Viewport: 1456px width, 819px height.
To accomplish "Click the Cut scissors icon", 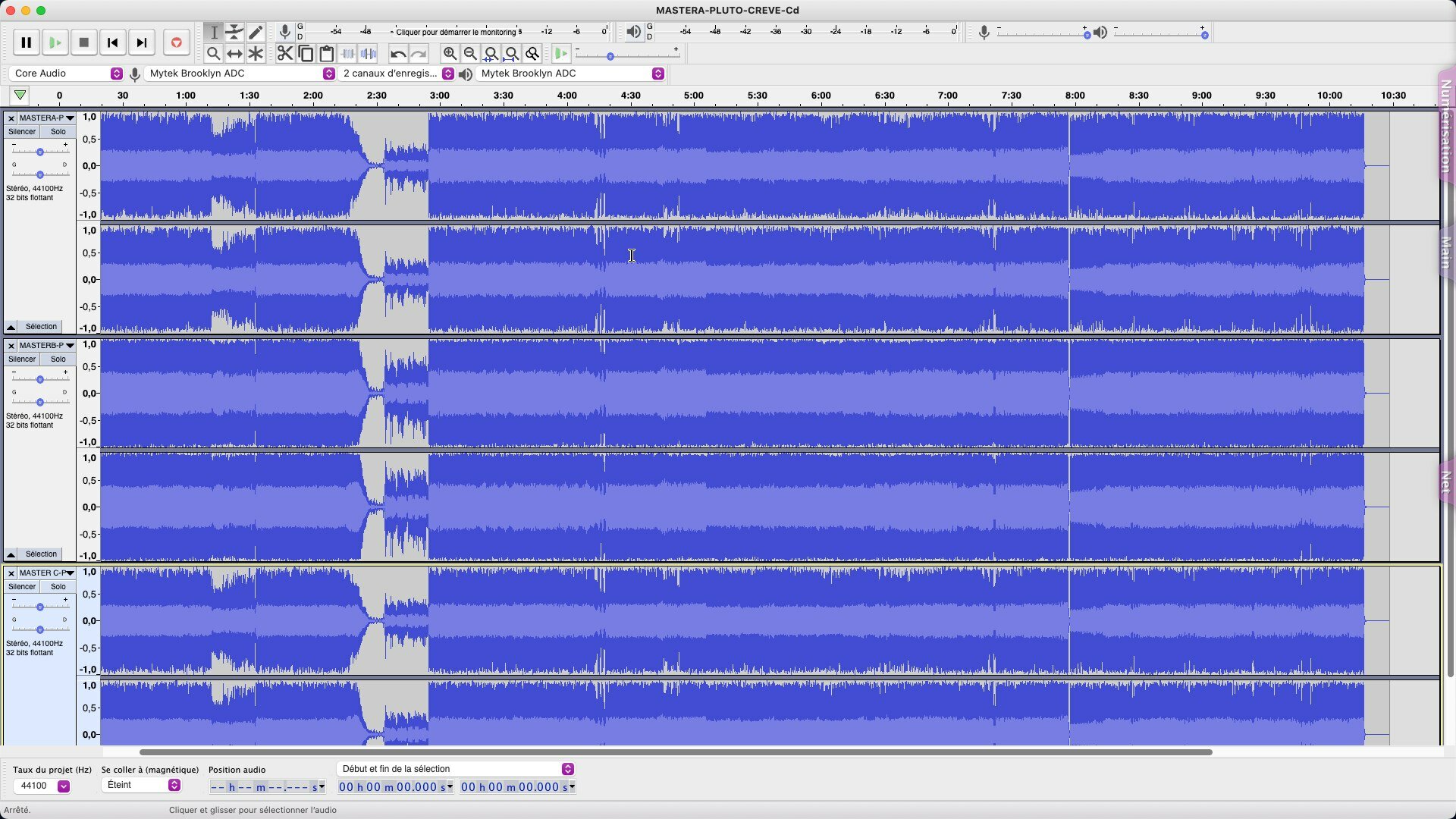I will (x=284, y=53).
